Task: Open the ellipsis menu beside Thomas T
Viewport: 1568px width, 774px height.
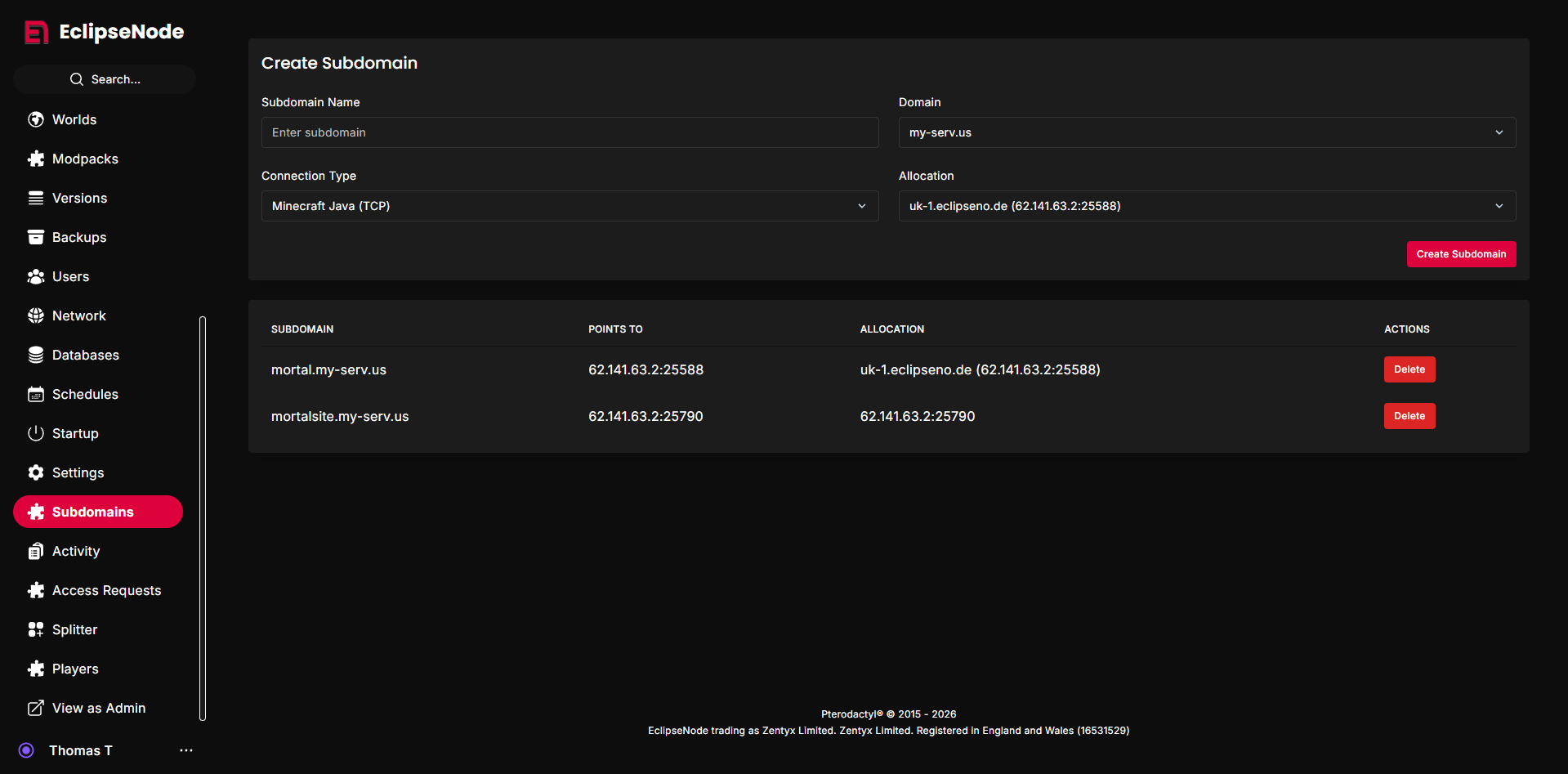Action: 185,750
